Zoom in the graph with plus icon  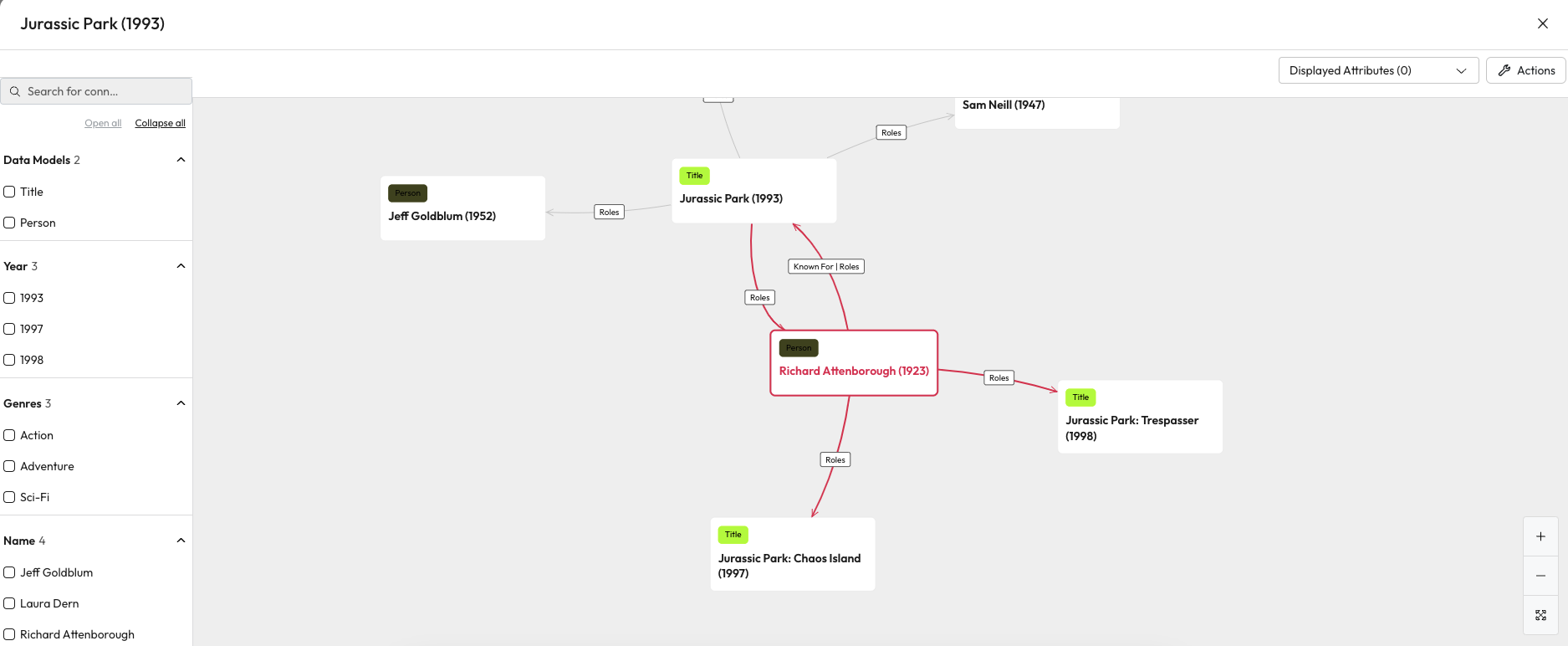[1540, 536]
